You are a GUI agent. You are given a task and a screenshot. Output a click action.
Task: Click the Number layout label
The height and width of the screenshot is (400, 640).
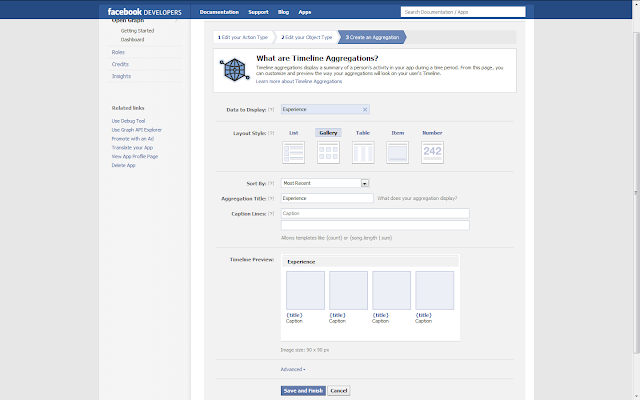pyautogui.click(x=432, y=133)
